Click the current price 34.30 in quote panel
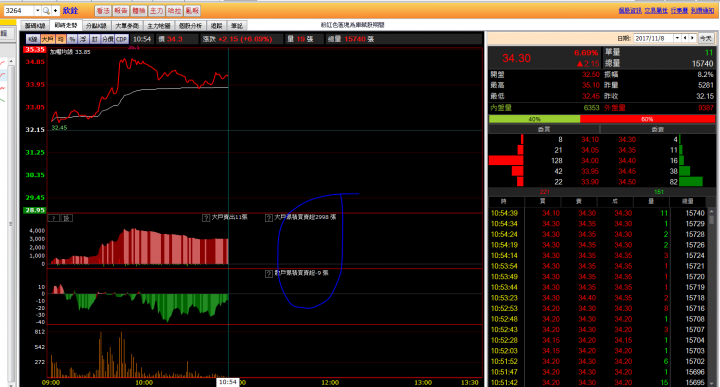This screenshot has width=720, height=387. pos(516,58)
